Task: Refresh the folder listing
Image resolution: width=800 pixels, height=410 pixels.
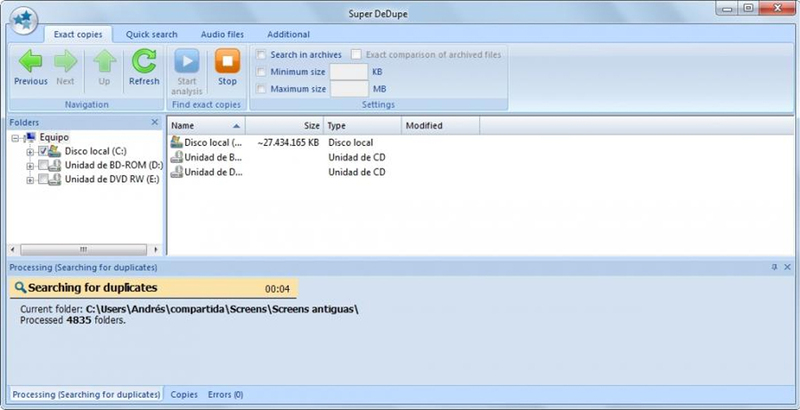Action: [144, 68]
